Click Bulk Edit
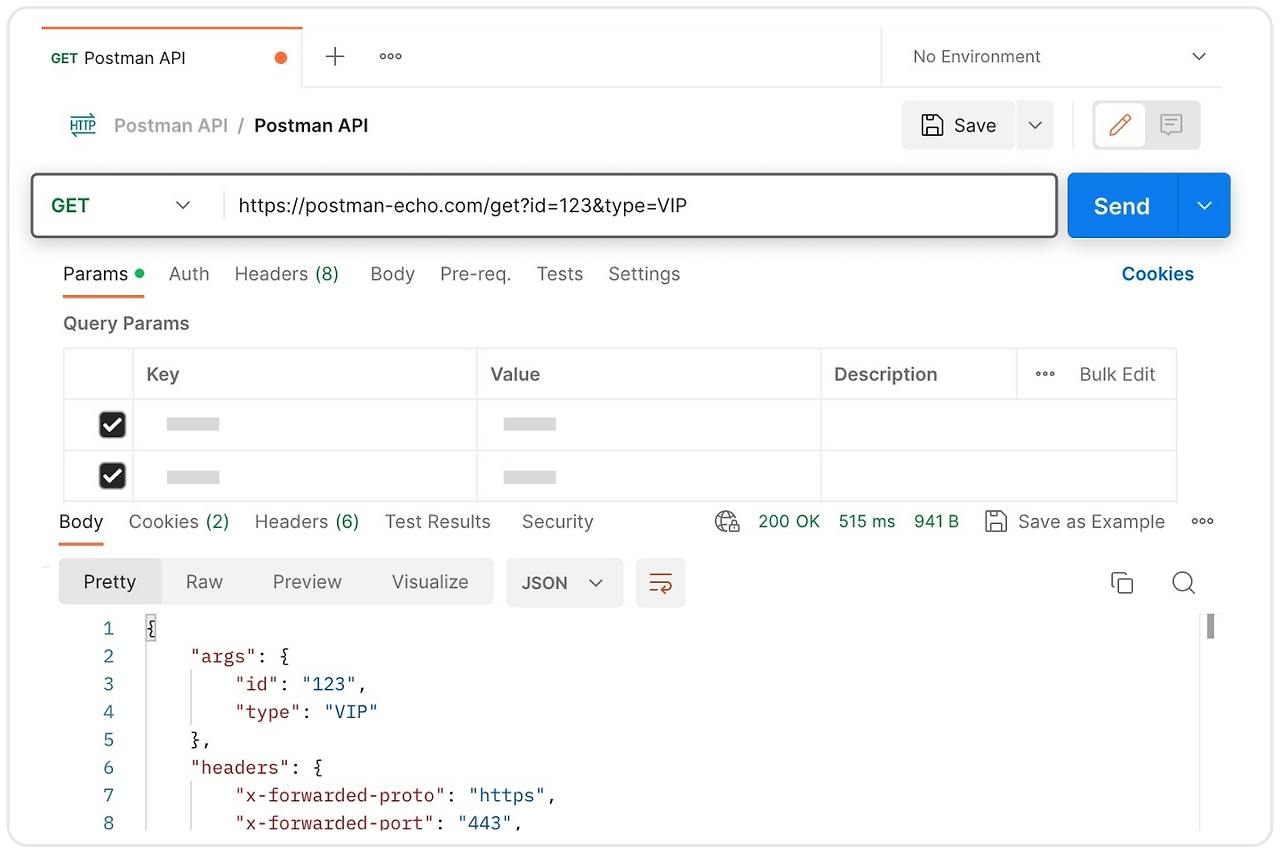1280x853 pixels. coord(1117,374)
